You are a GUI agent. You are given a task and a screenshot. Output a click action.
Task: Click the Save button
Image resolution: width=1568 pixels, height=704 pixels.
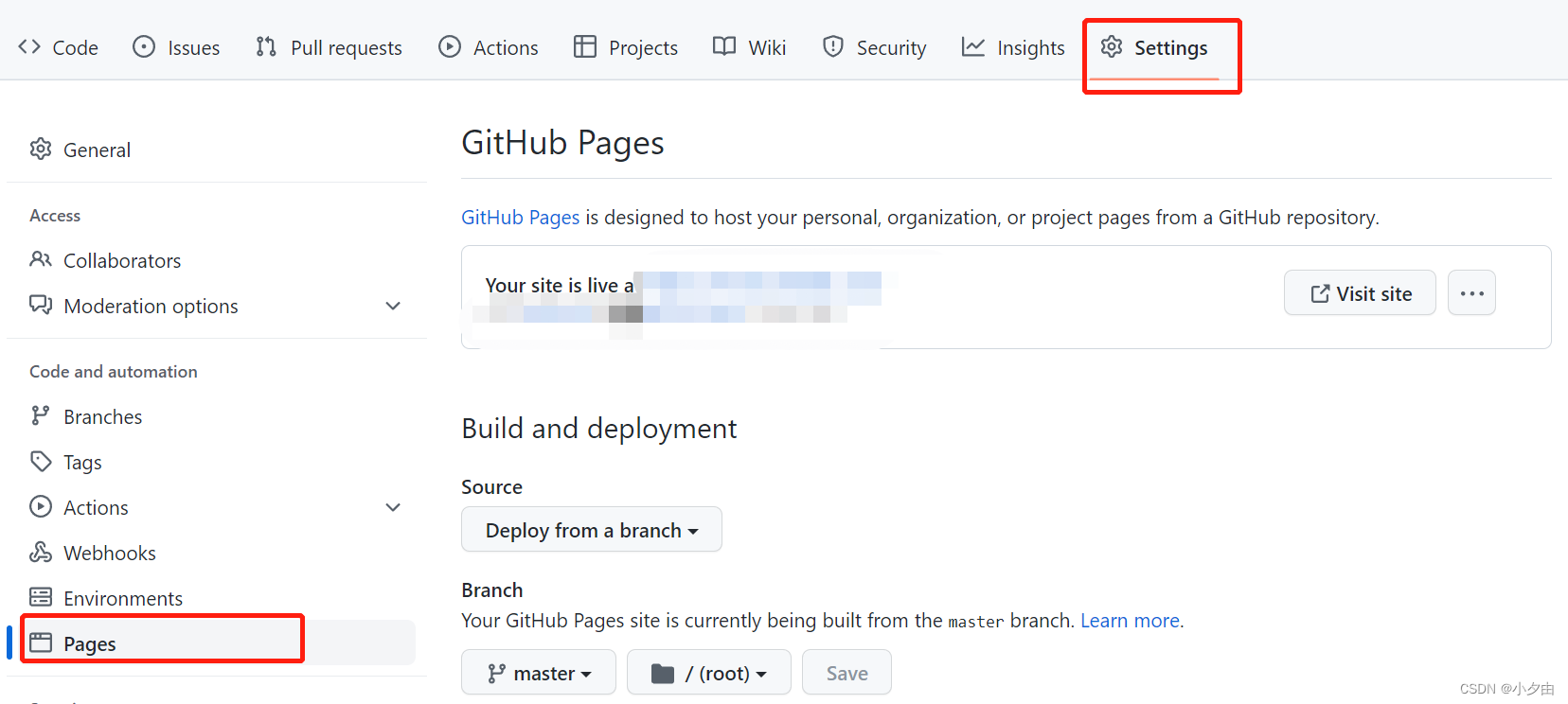click(846, 672)
